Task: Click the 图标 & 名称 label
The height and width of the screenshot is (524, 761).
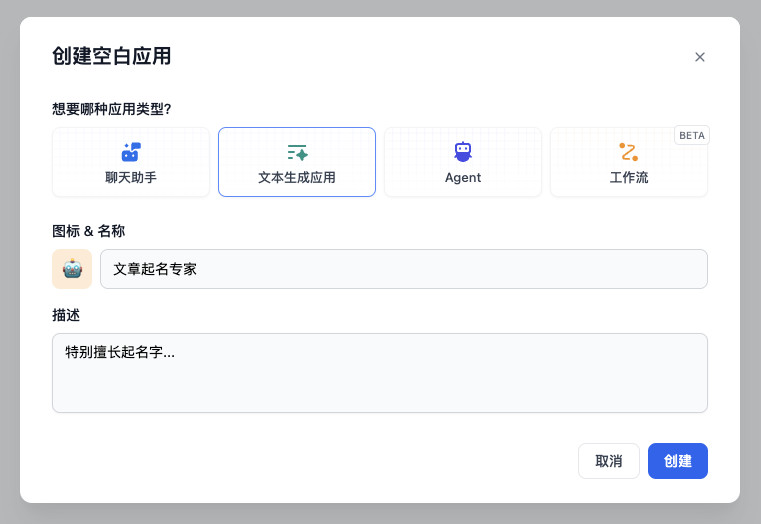Action: click(x=88, y=231)
